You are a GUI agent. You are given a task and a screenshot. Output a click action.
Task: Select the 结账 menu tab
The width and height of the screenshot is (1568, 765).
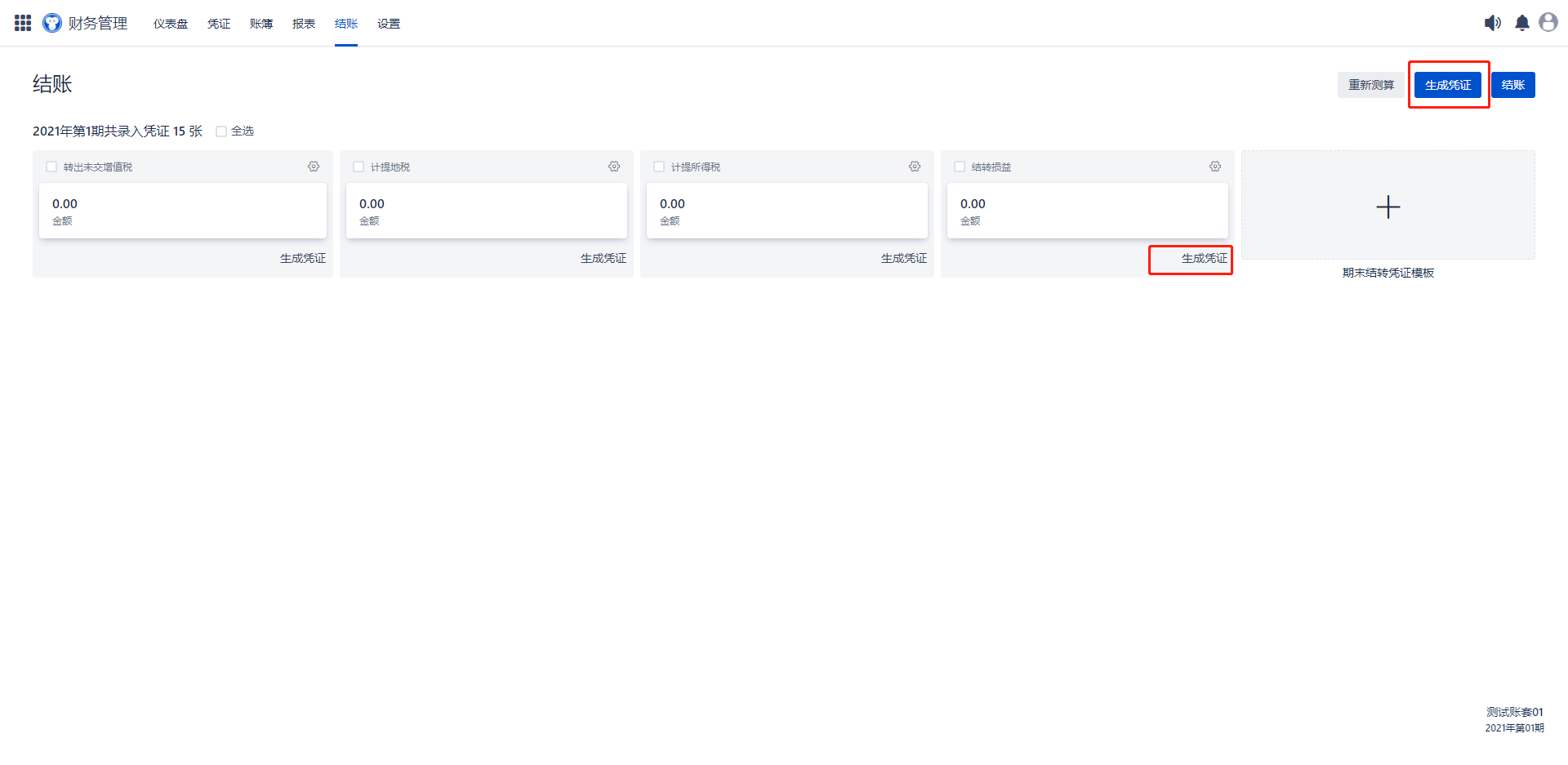click(346, 24)
